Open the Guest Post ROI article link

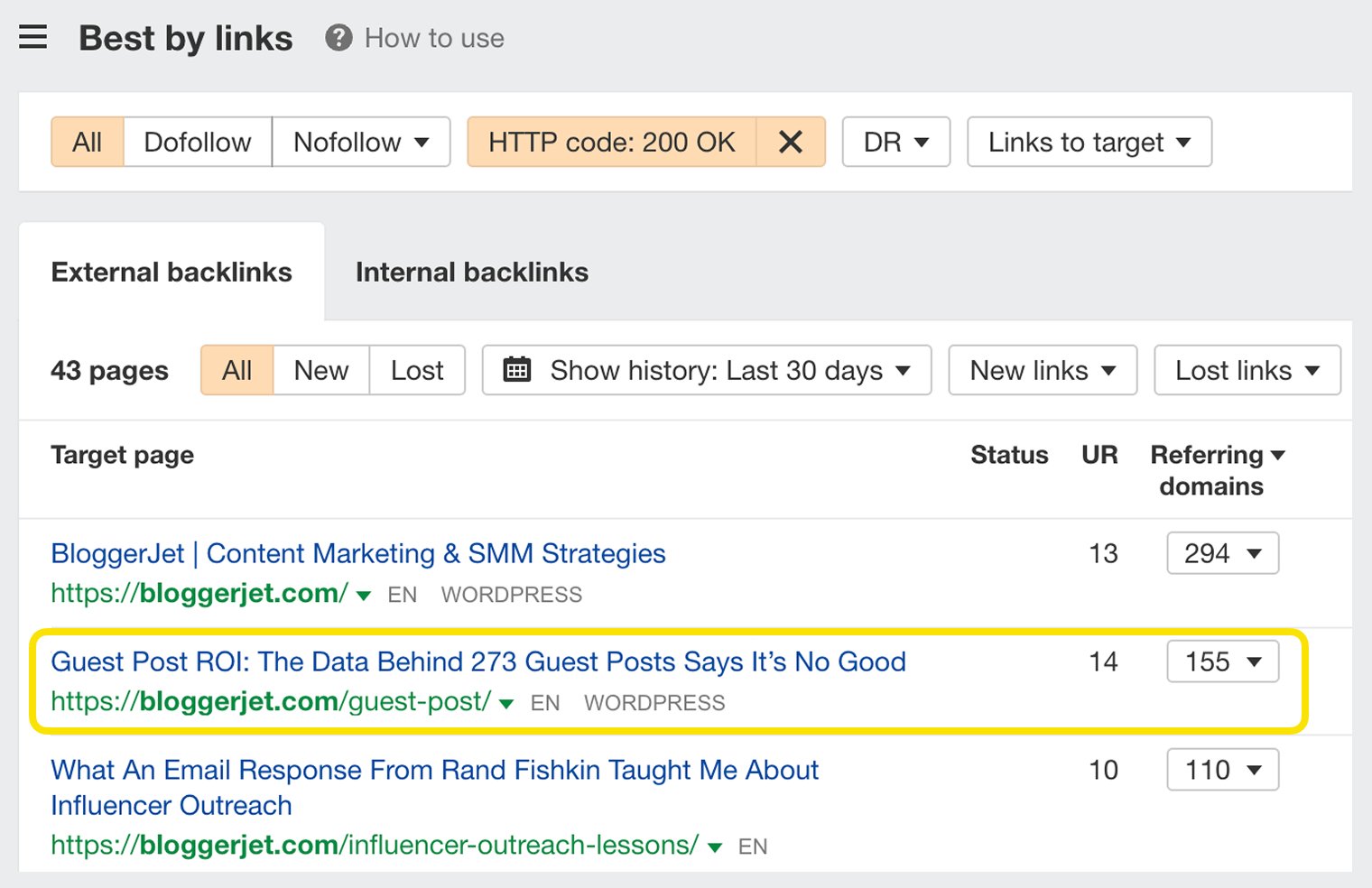[478, 661]
